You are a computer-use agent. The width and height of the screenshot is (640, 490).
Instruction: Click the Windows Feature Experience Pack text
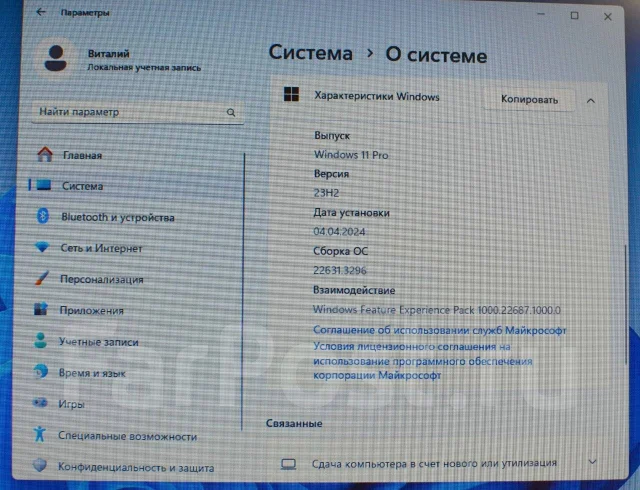436,310
